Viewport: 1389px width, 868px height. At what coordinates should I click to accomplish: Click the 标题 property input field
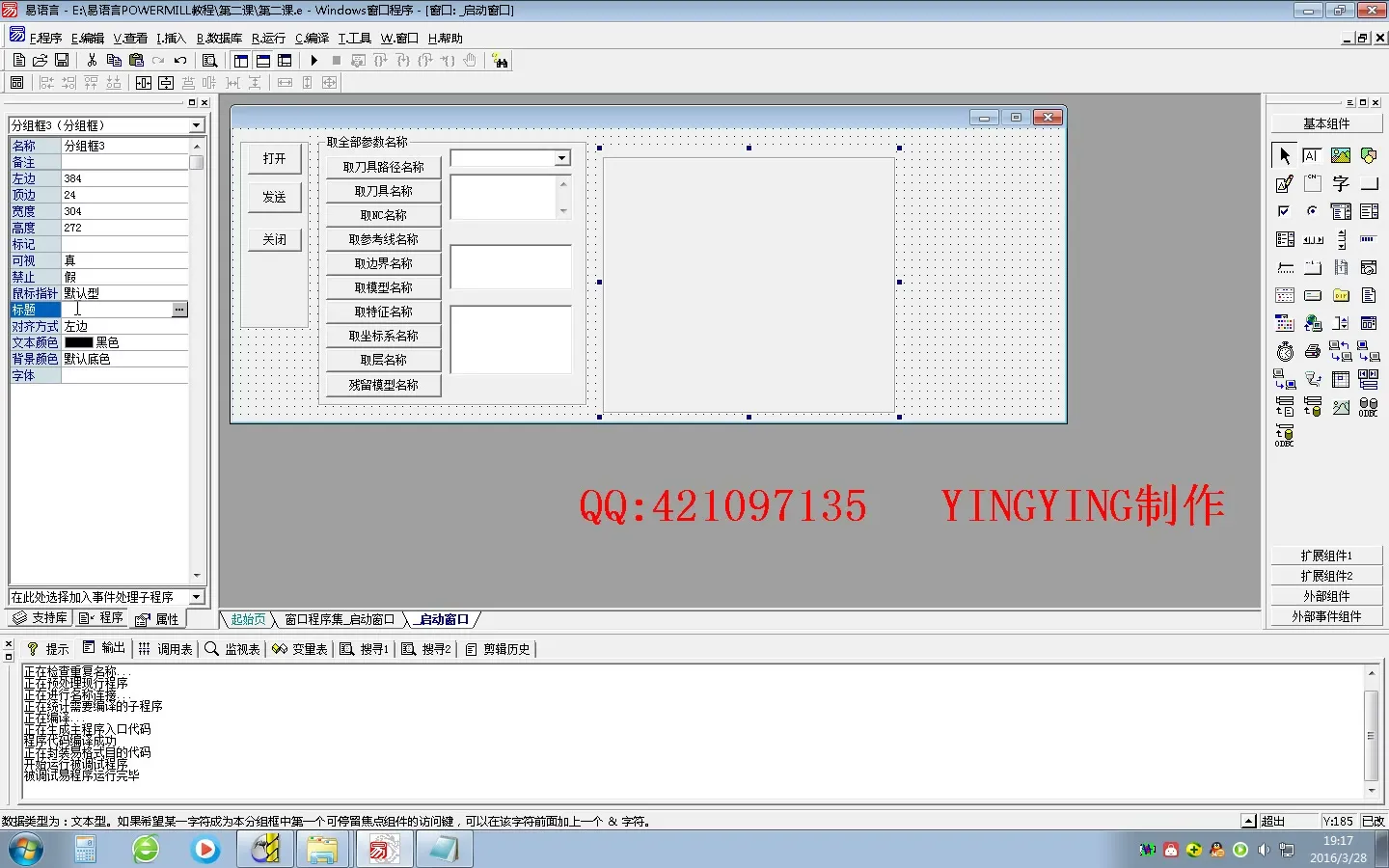tap(116, 310)
